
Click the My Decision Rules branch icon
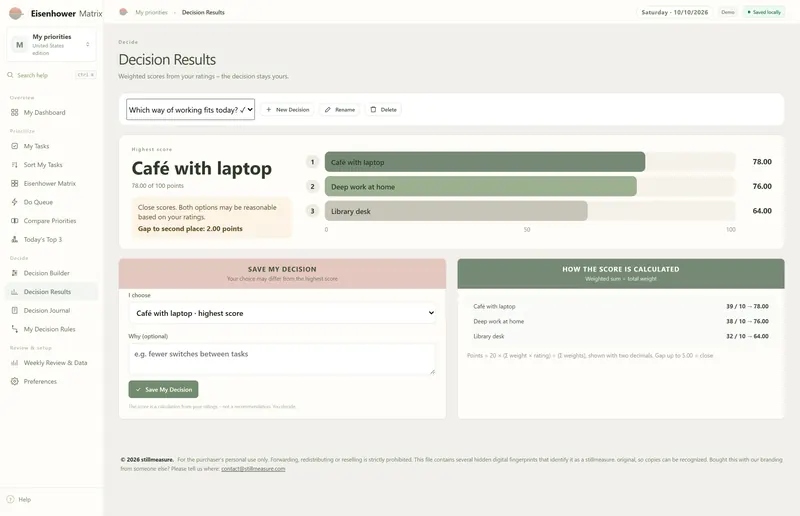(14, 329)
